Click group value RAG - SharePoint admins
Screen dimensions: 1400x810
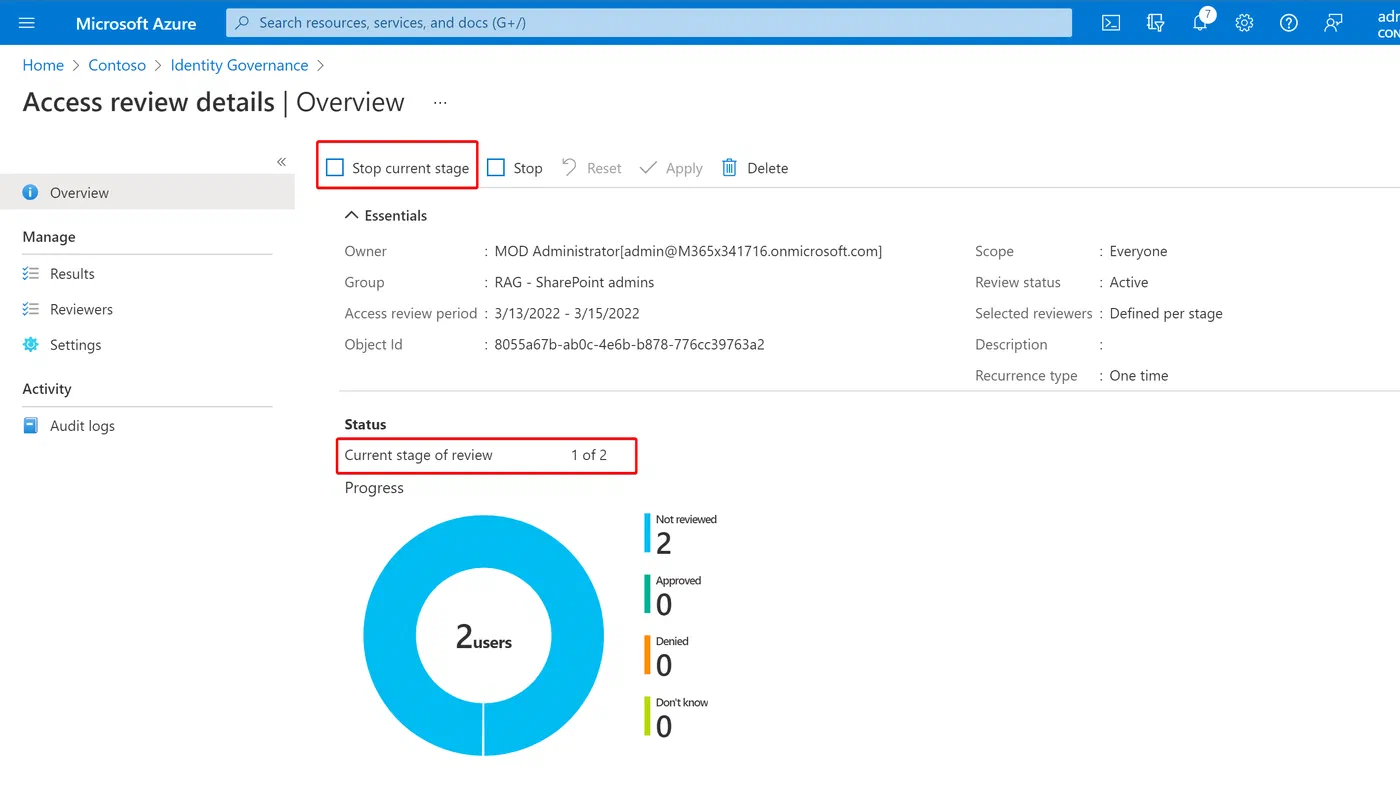[x=574, y=282]
